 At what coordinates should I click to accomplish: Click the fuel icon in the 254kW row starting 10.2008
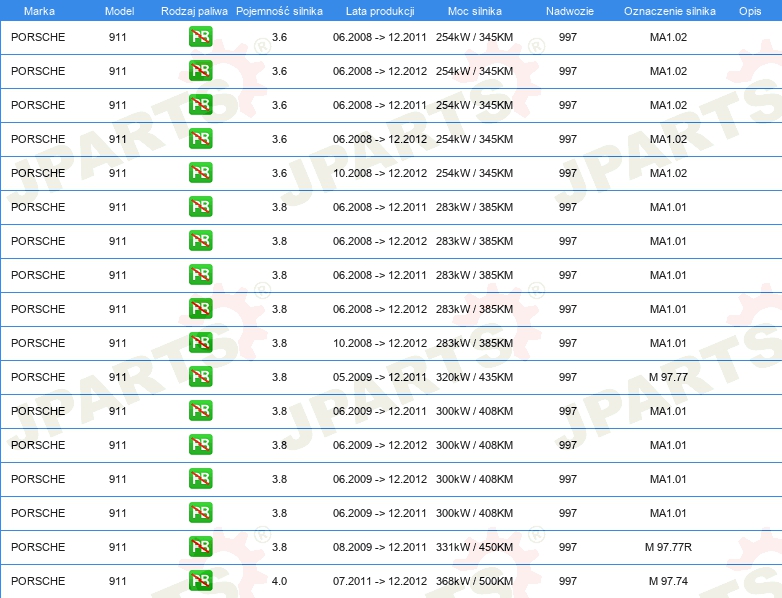[200, 173]
